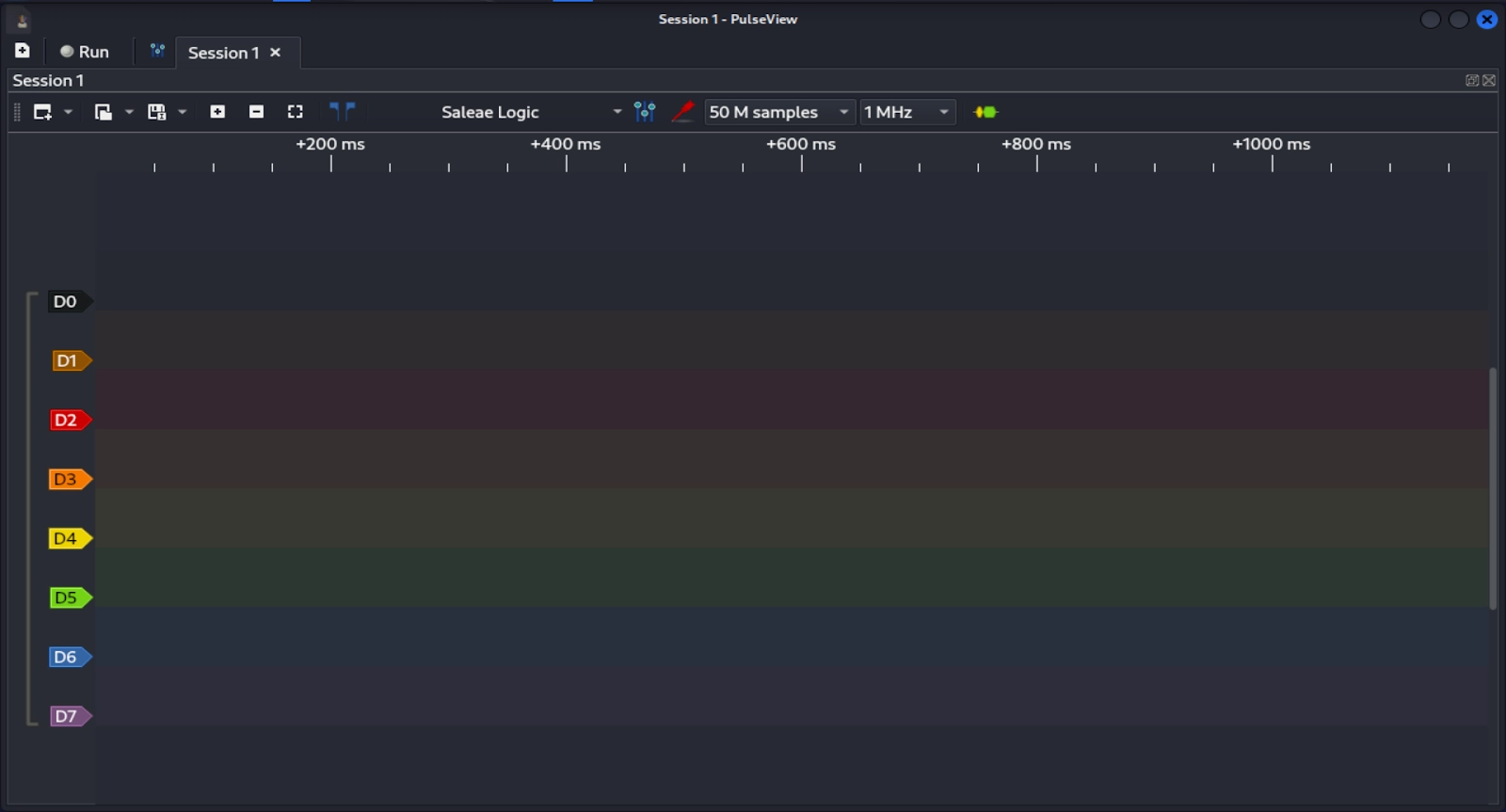
Task: Maximize the PulseView window
Action: (1459, 20)
